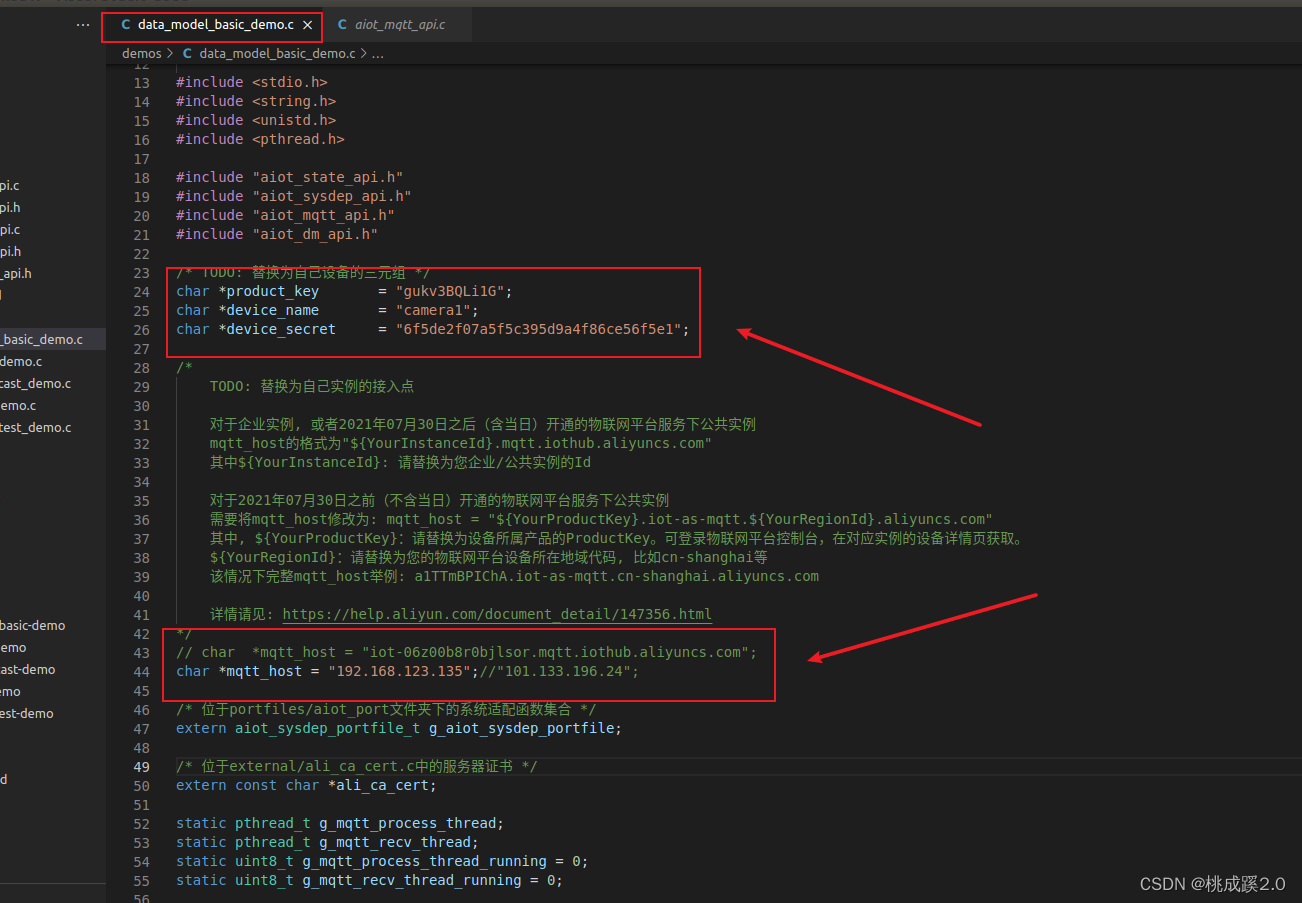Click the #include <unistd.h> line
1302x903 pixels.
pos(256,120)
